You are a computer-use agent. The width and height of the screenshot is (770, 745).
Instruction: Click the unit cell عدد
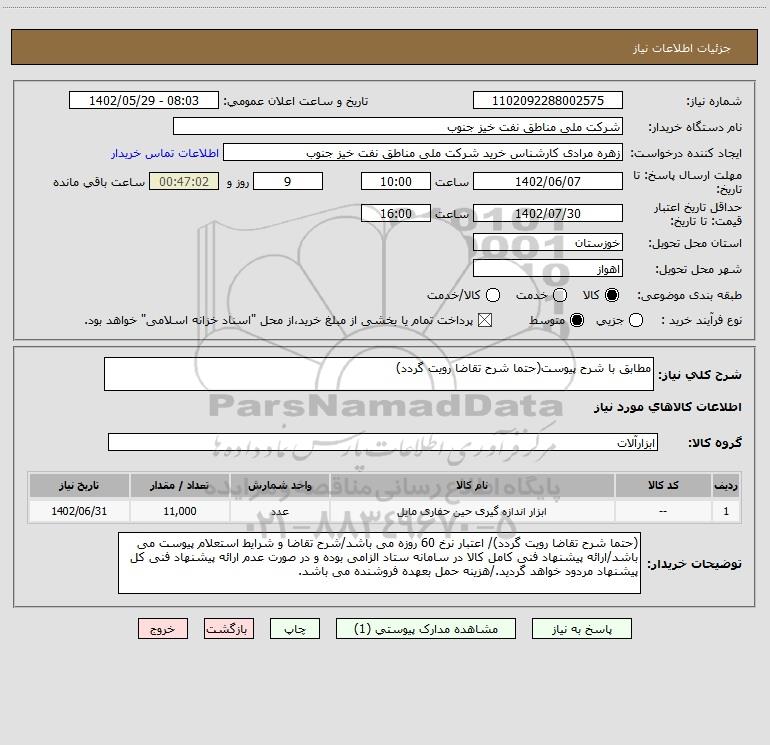tap(279, 511)
